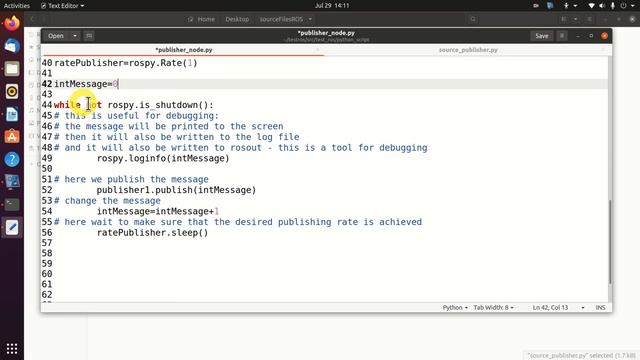Close the publisher_node.py tab
Viewport: 640px width, 360px height.
click(318, 50)
